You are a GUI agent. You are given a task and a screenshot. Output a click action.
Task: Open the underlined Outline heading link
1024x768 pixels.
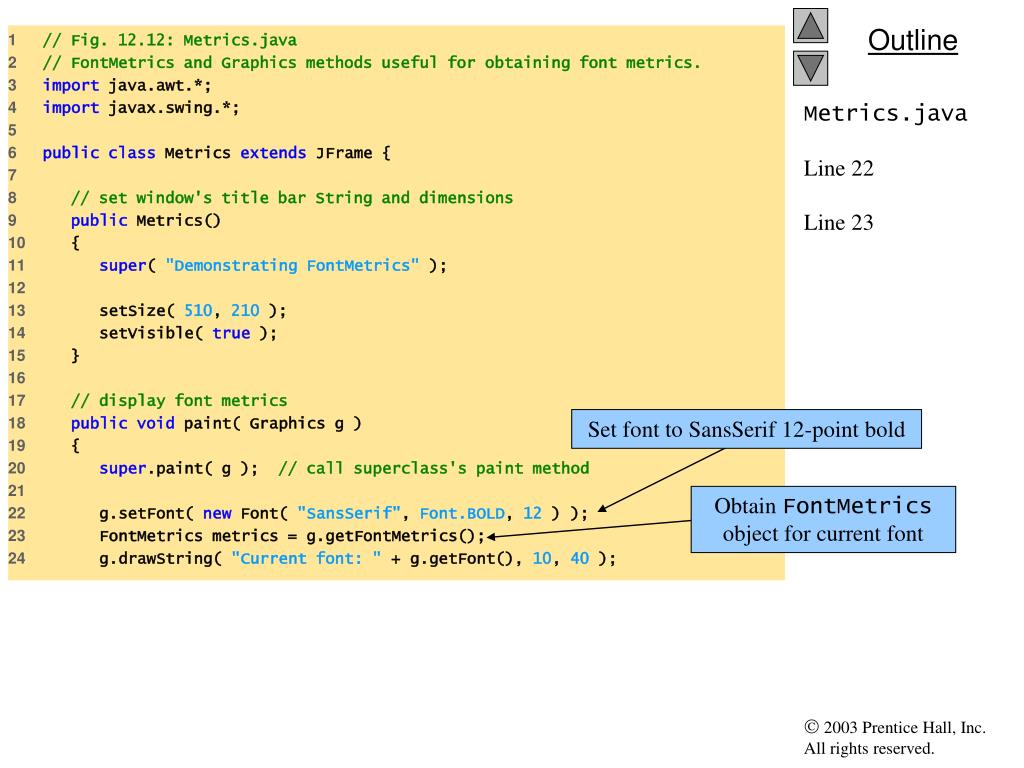coord(912,41)
